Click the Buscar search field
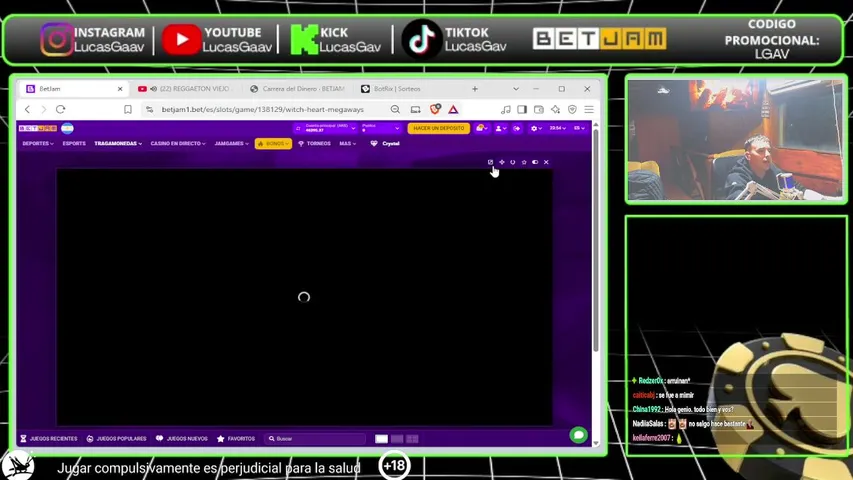The height and width of the screenshot is (480, 853). click(316, 439)
